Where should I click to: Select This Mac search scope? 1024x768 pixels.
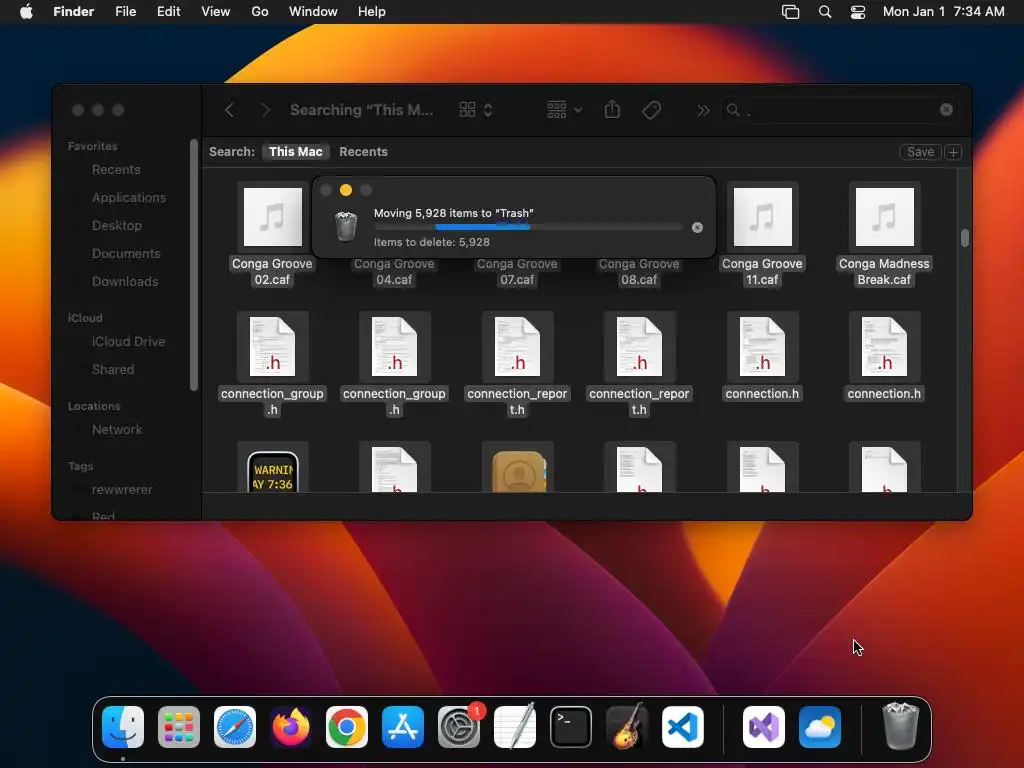296,152
